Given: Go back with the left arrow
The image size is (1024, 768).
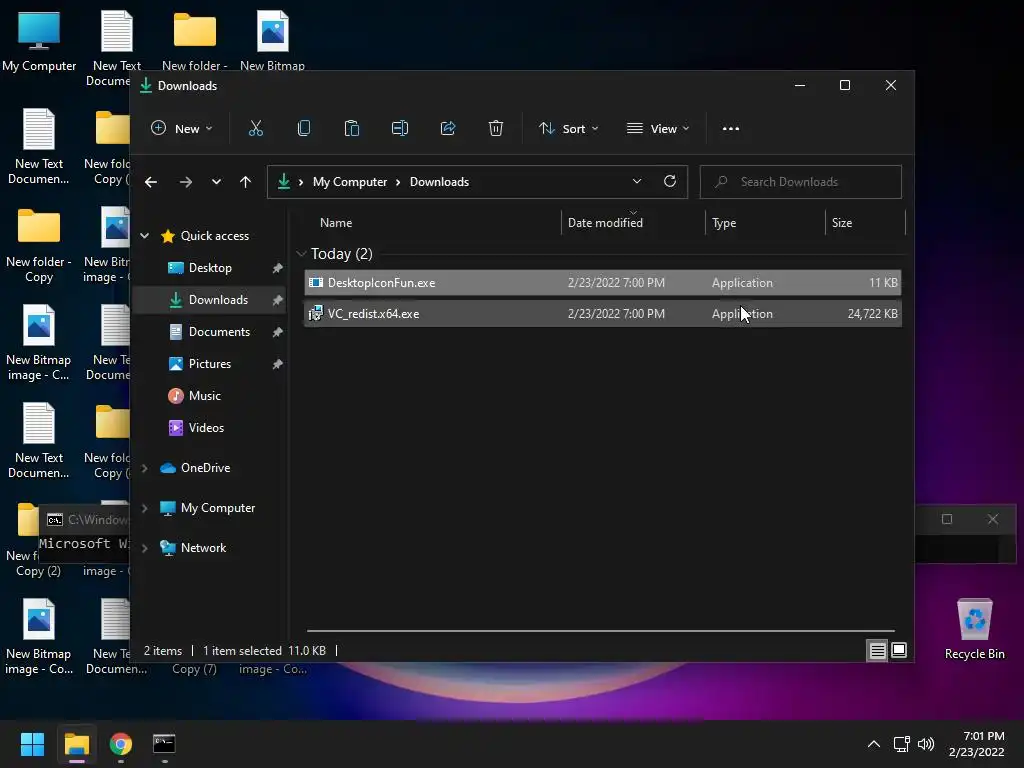Looking at the screenshot, I should [x=151, y=182].
